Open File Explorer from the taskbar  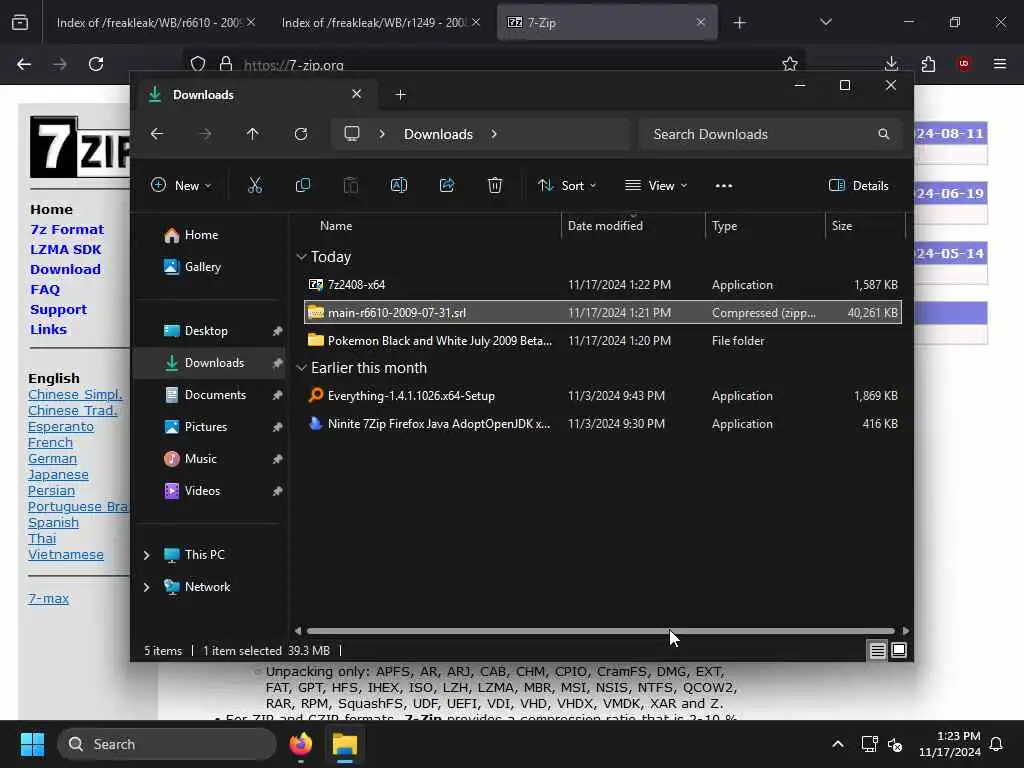point(344,744)
